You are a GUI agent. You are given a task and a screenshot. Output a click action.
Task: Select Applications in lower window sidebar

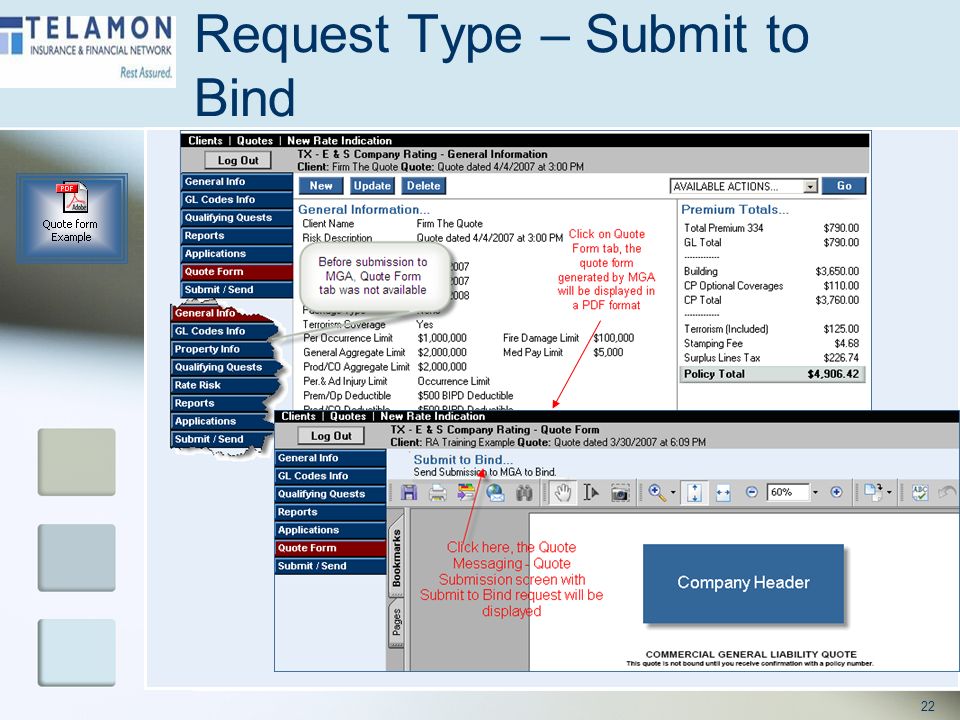tap(330, 530)
